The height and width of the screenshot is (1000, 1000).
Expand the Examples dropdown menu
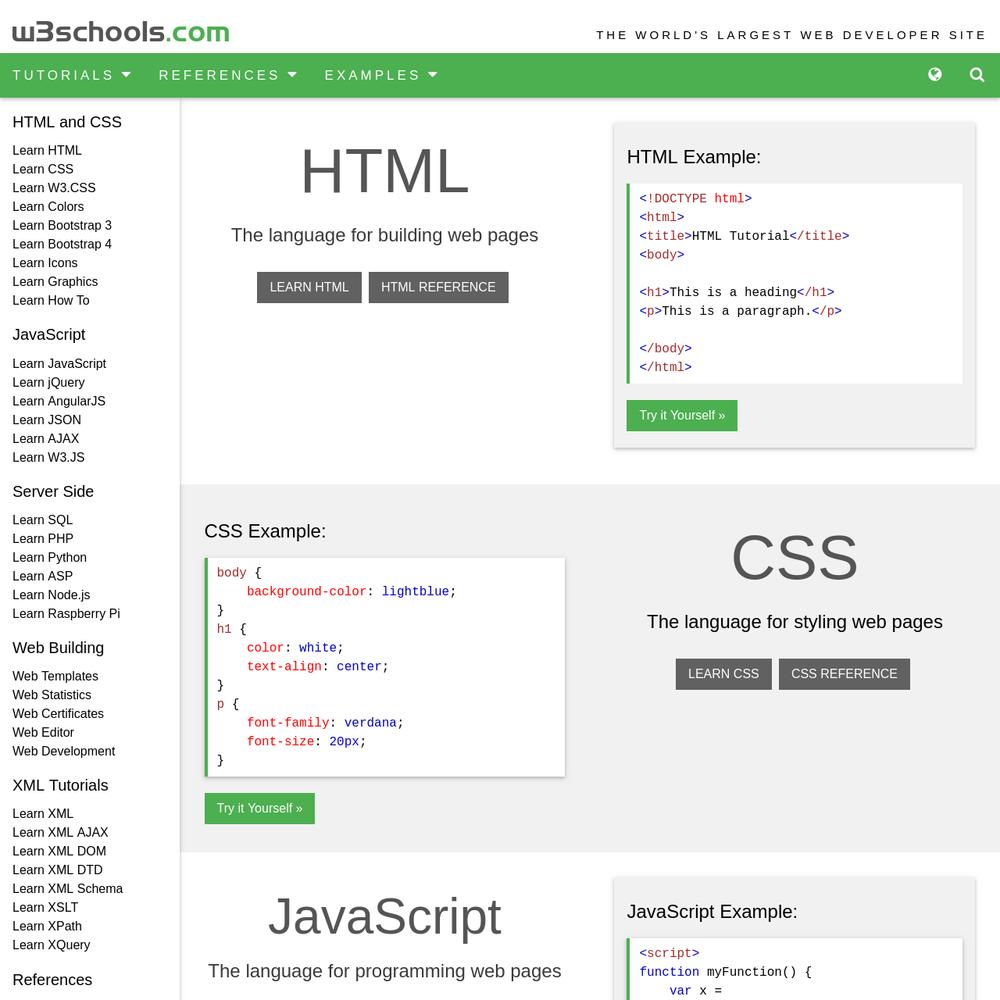(x=381, y=75)
